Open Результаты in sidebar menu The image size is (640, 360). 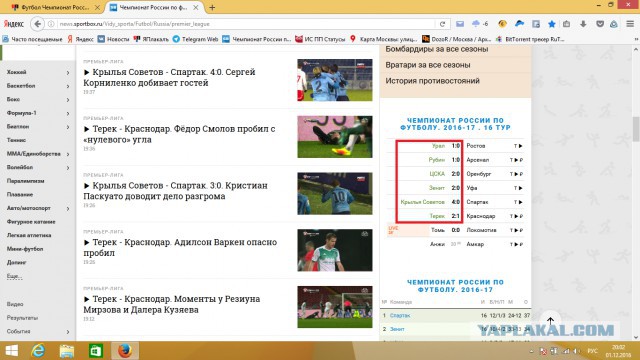[22, 318]
